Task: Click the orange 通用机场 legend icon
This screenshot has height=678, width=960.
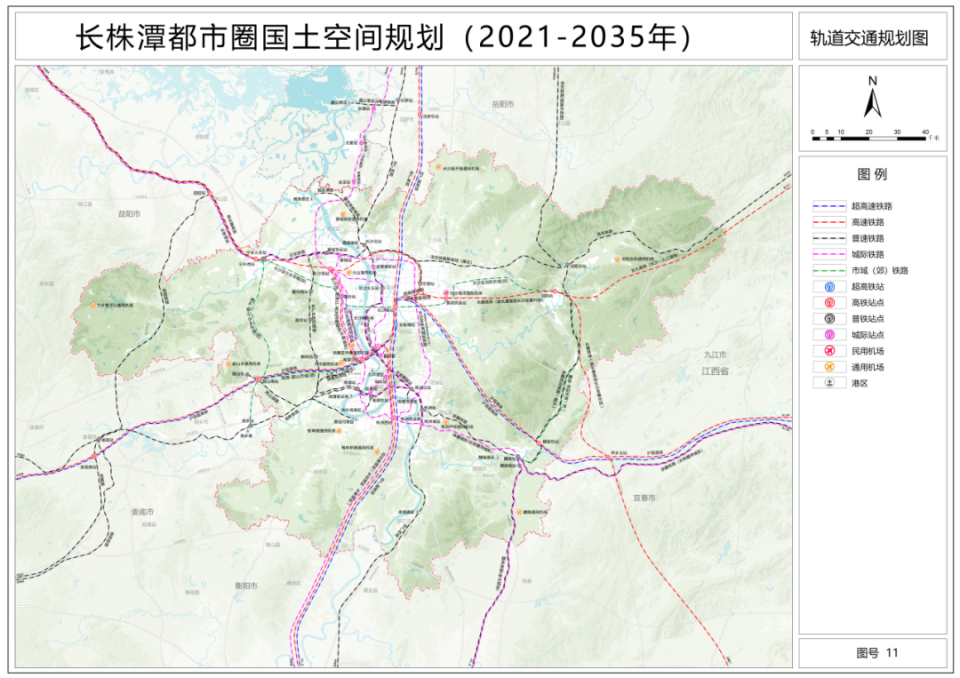Action: click(x=830, y=367)
